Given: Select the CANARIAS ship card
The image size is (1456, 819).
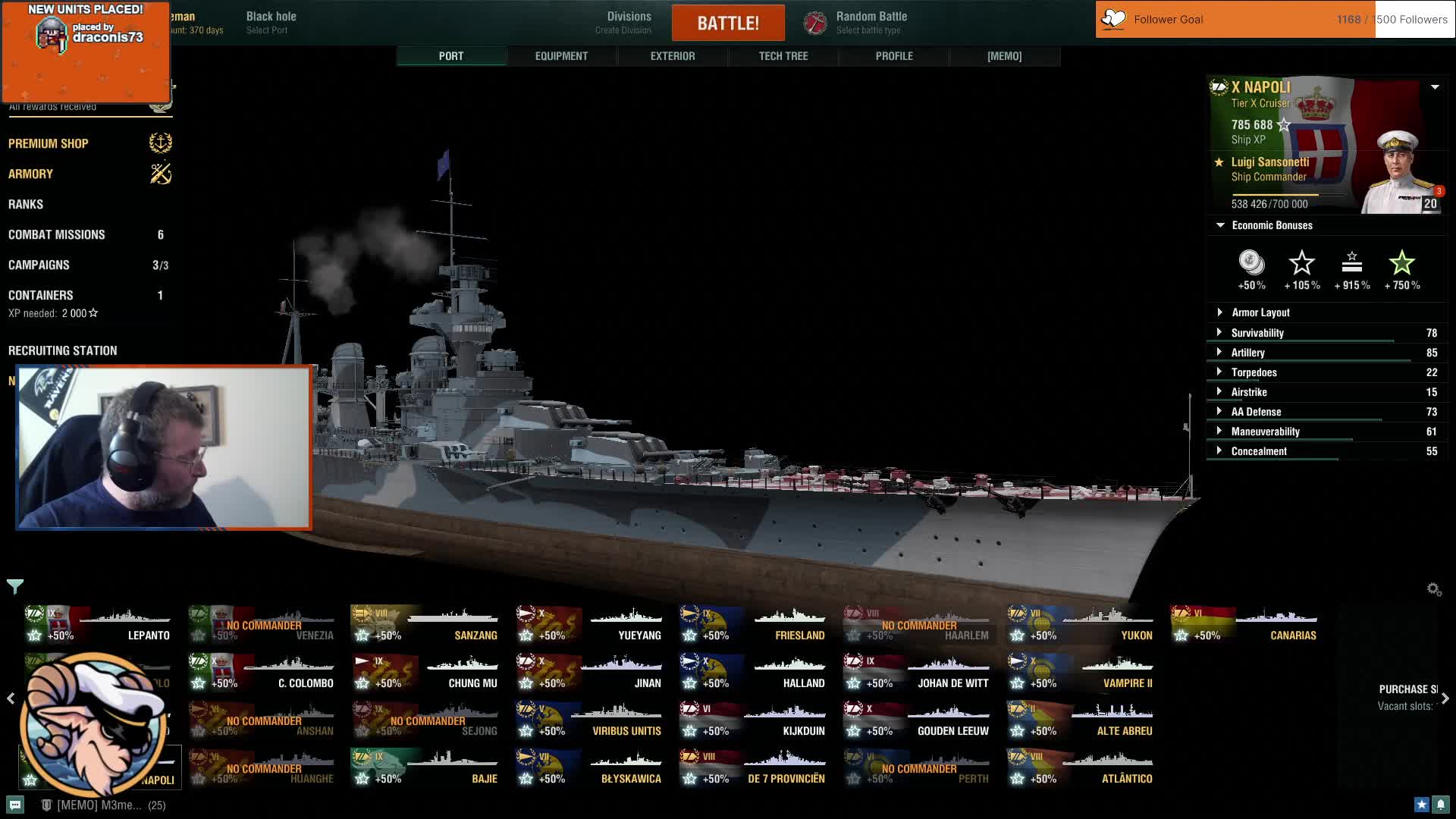Looking at the screenshot, I should [1244, 625].
